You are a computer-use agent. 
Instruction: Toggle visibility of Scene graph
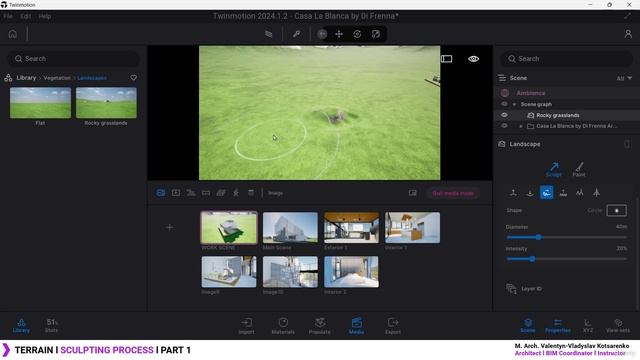point(504,104)
